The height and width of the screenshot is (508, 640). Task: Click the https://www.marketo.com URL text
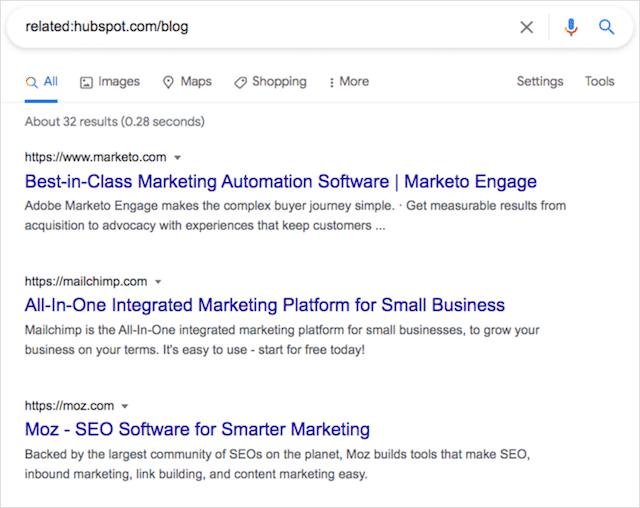click(x=95, y=158)
